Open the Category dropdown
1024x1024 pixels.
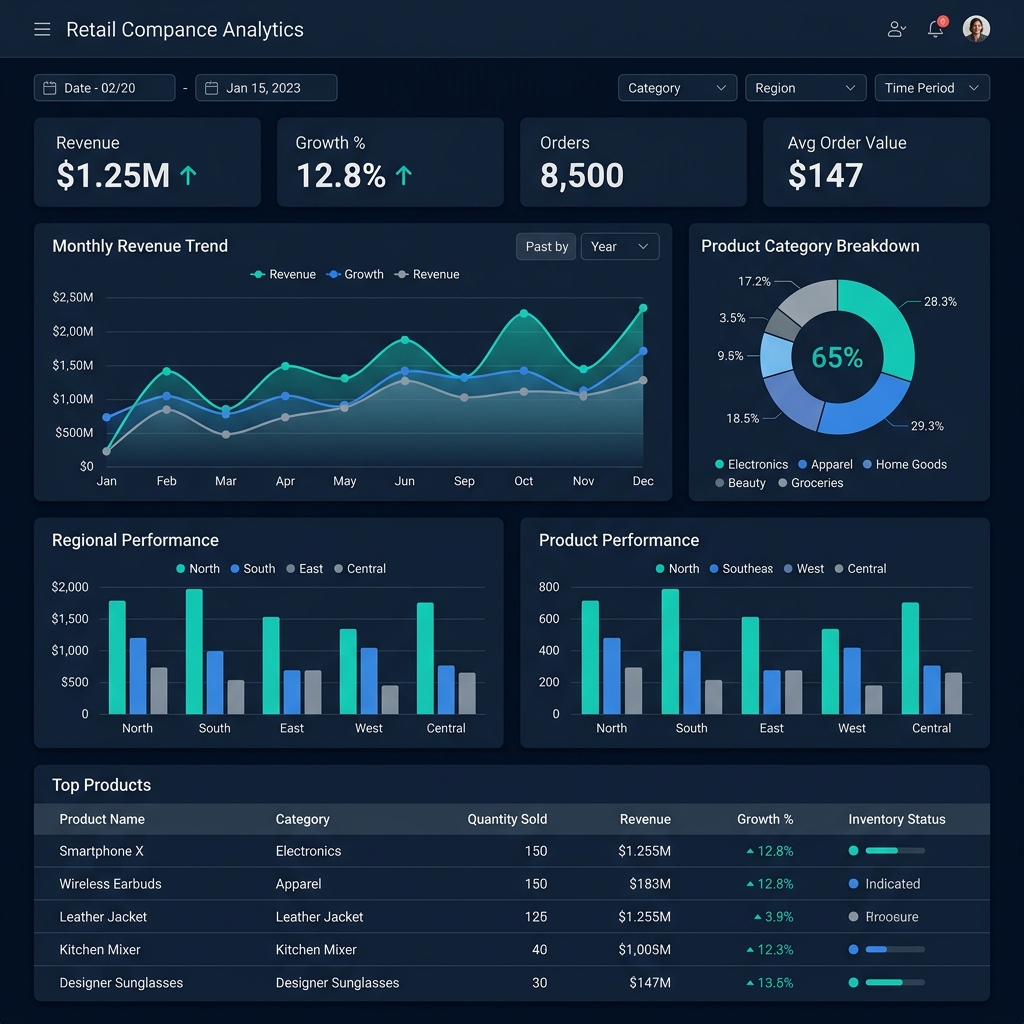pos(677,88)
